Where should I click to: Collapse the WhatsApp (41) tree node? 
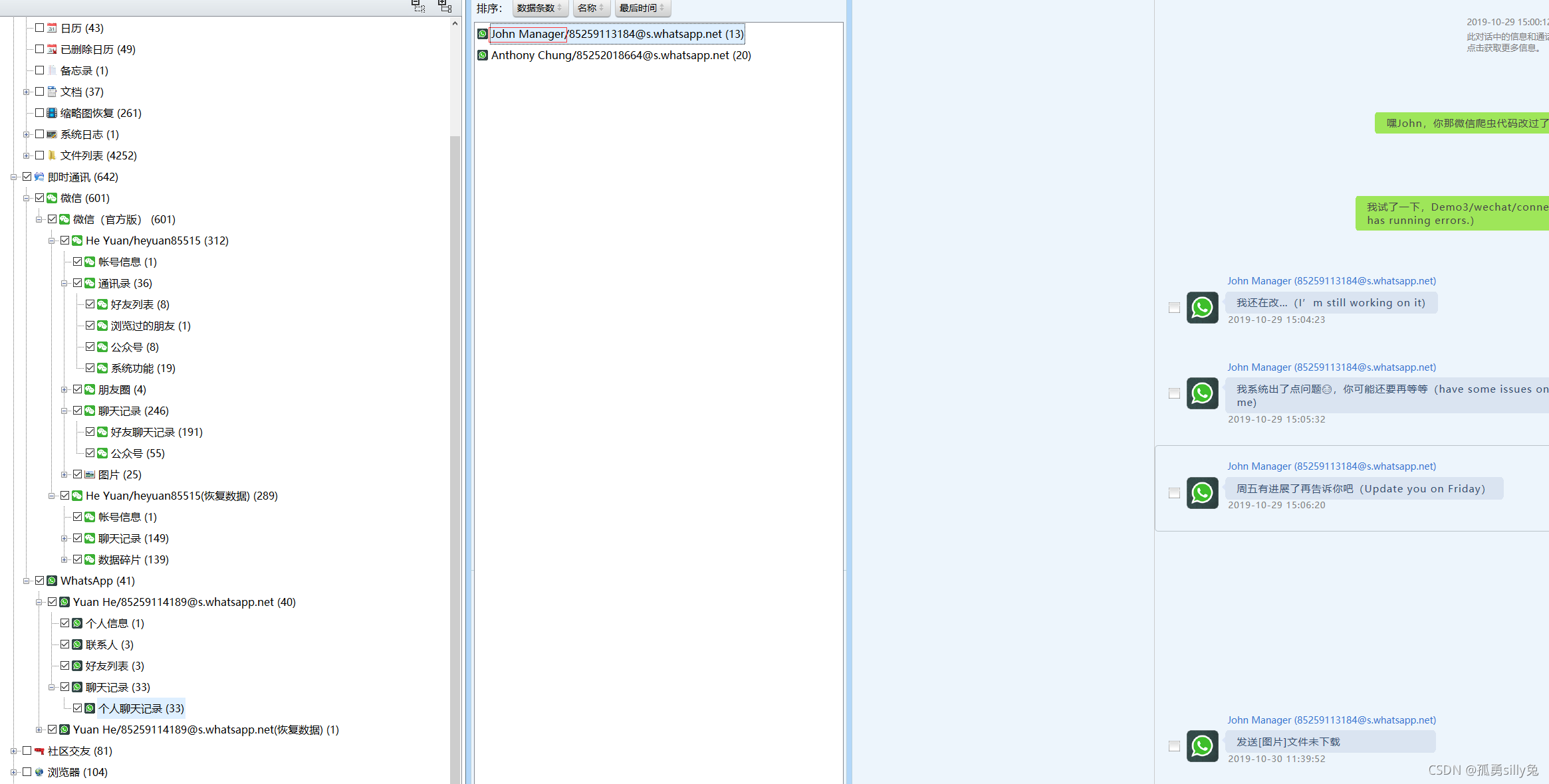click(x=27, y=581)
